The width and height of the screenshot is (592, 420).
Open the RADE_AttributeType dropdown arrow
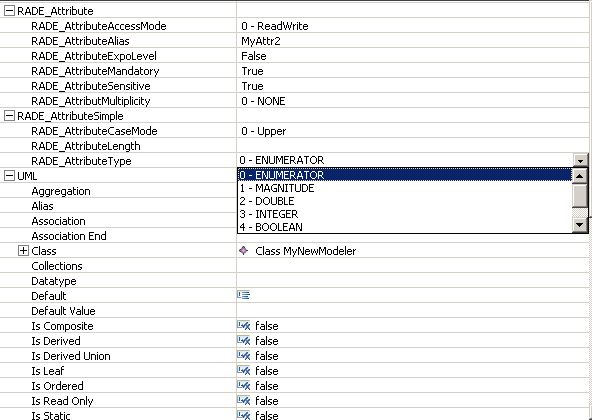click(x=581, y=161)
